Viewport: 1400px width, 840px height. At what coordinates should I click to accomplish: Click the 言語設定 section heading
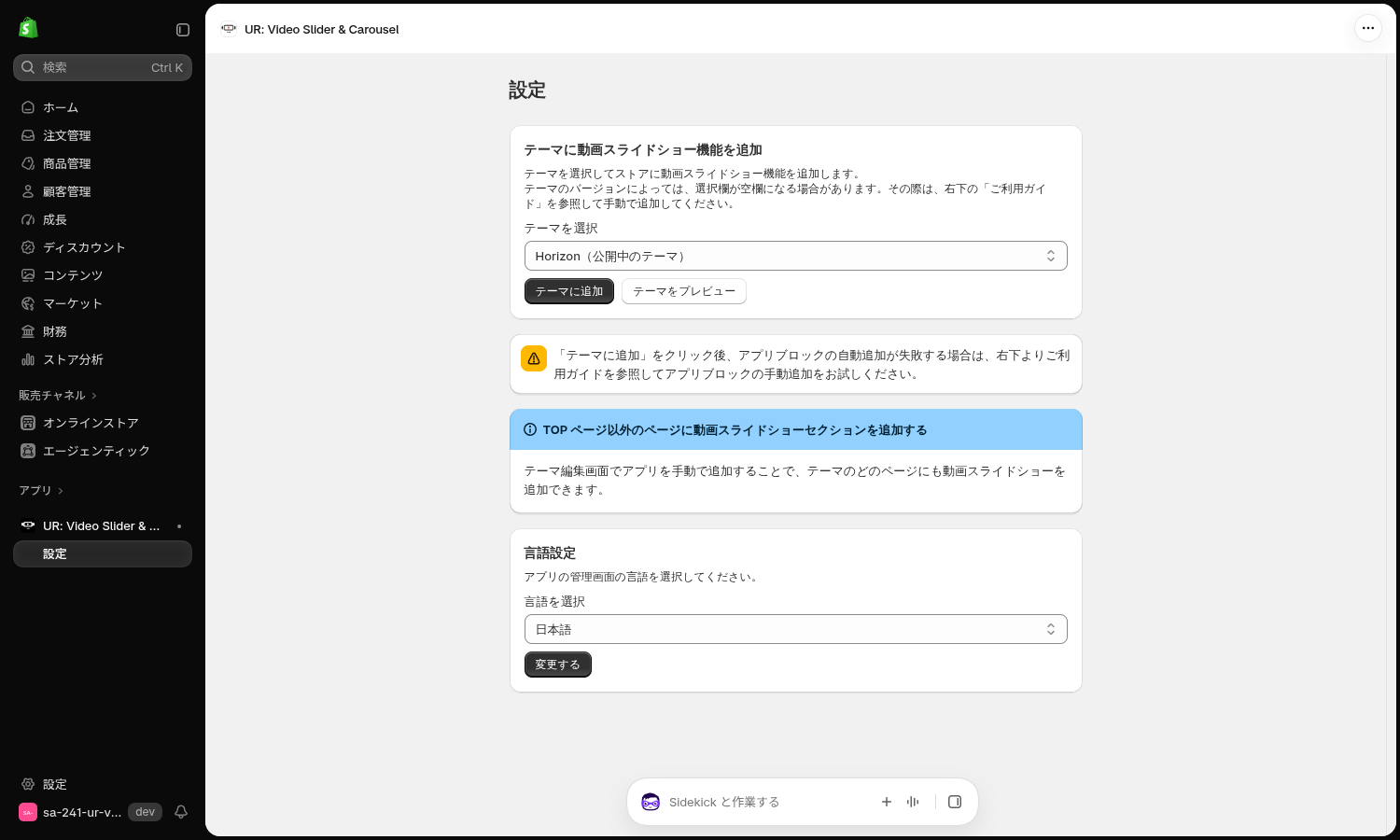click(x=550, y=553)
